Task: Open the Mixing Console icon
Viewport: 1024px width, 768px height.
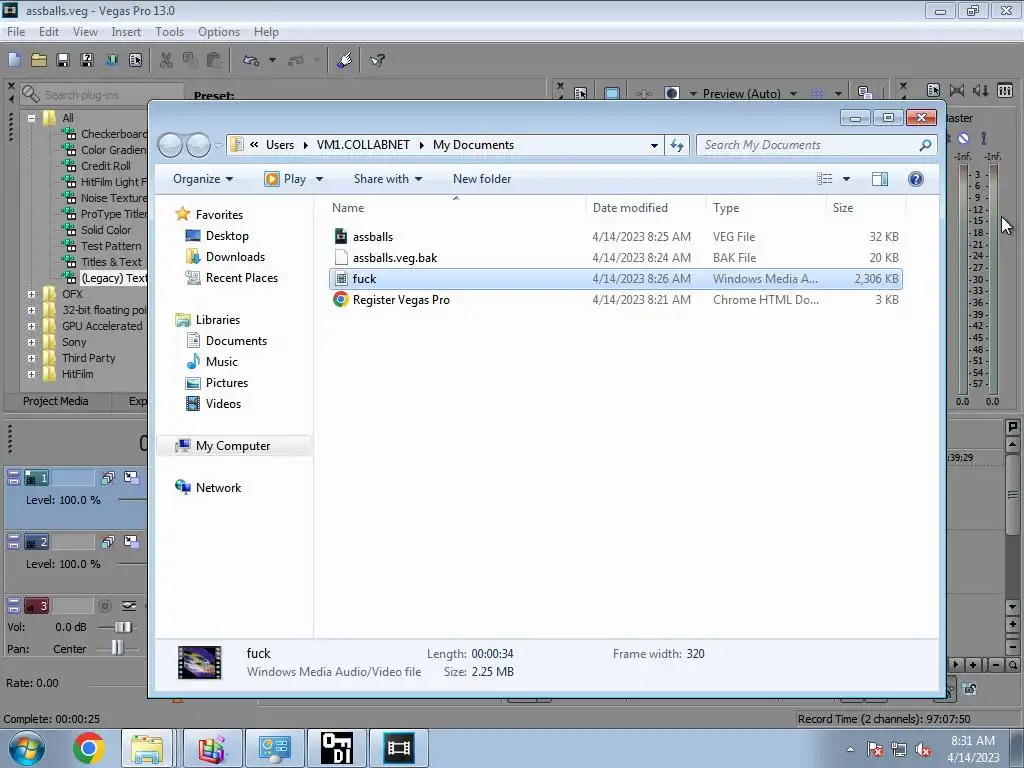Action: pyautogui.click(x=1005, y=90)
